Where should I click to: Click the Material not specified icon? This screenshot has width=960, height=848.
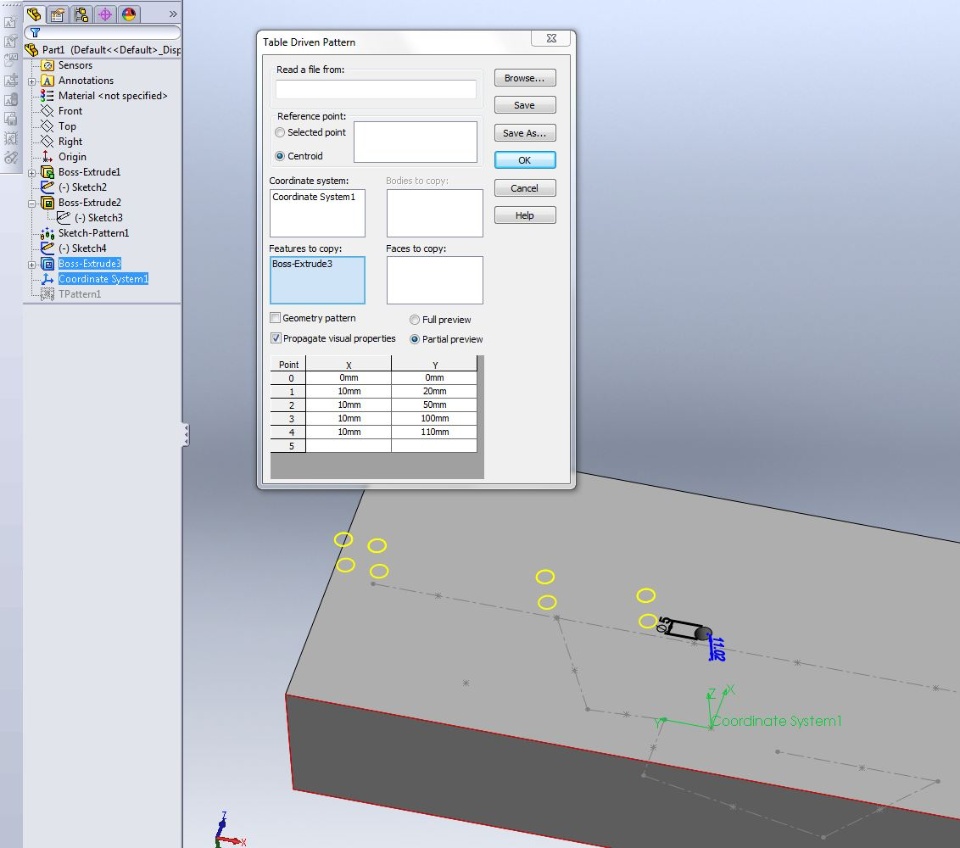click(47, 96)
